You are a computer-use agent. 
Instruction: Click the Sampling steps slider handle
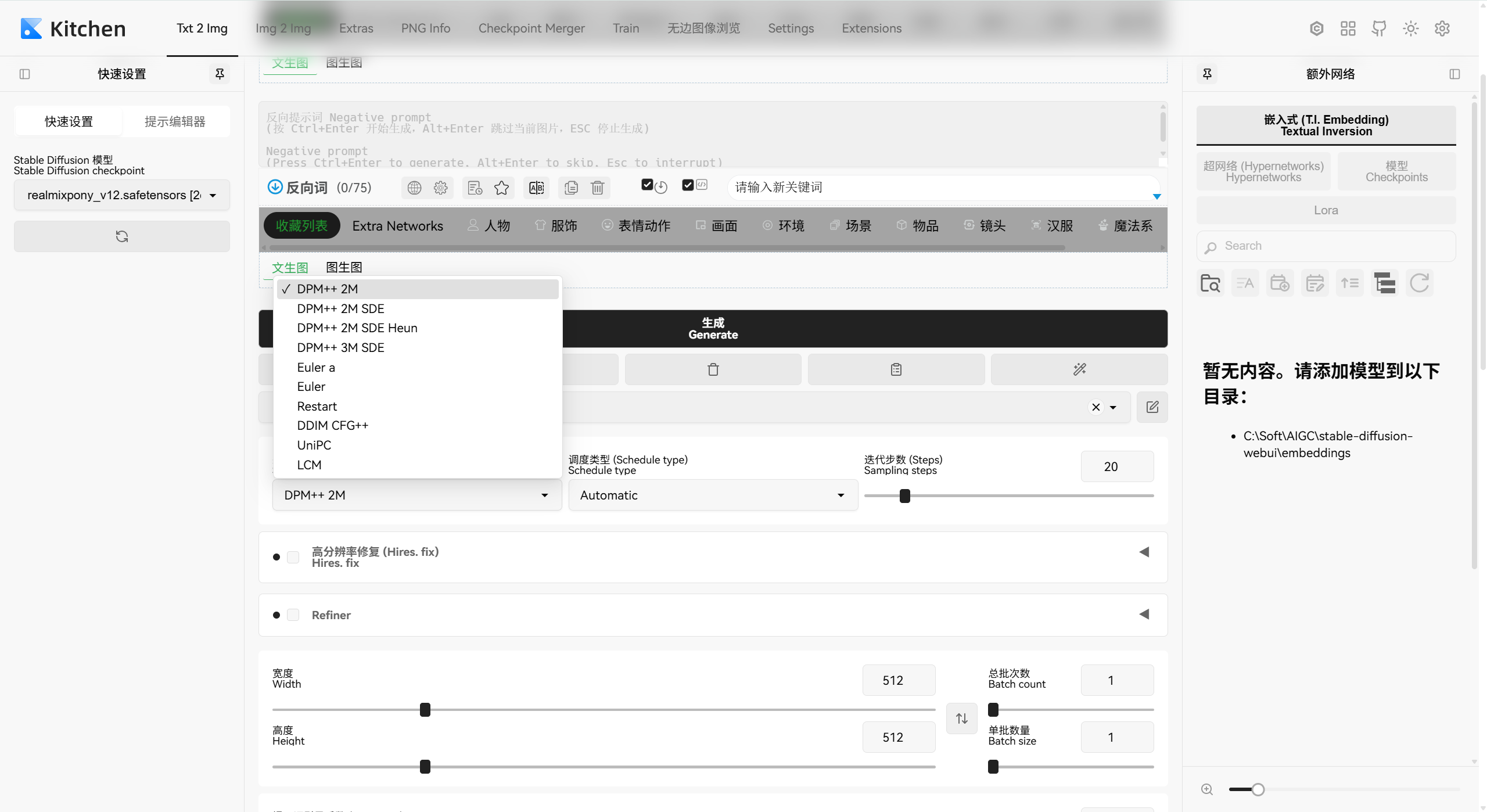click(x=904, y=496)
